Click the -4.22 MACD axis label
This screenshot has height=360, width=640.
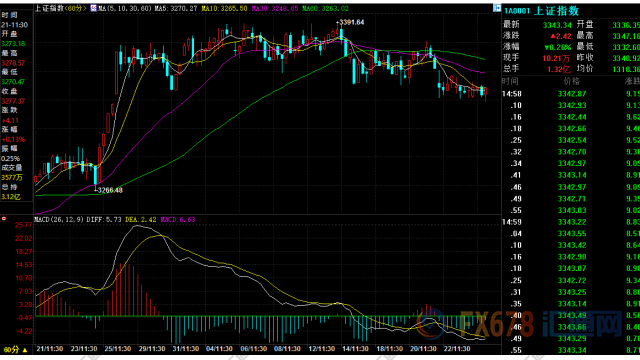pyautogui.click(x=23, y=331)
